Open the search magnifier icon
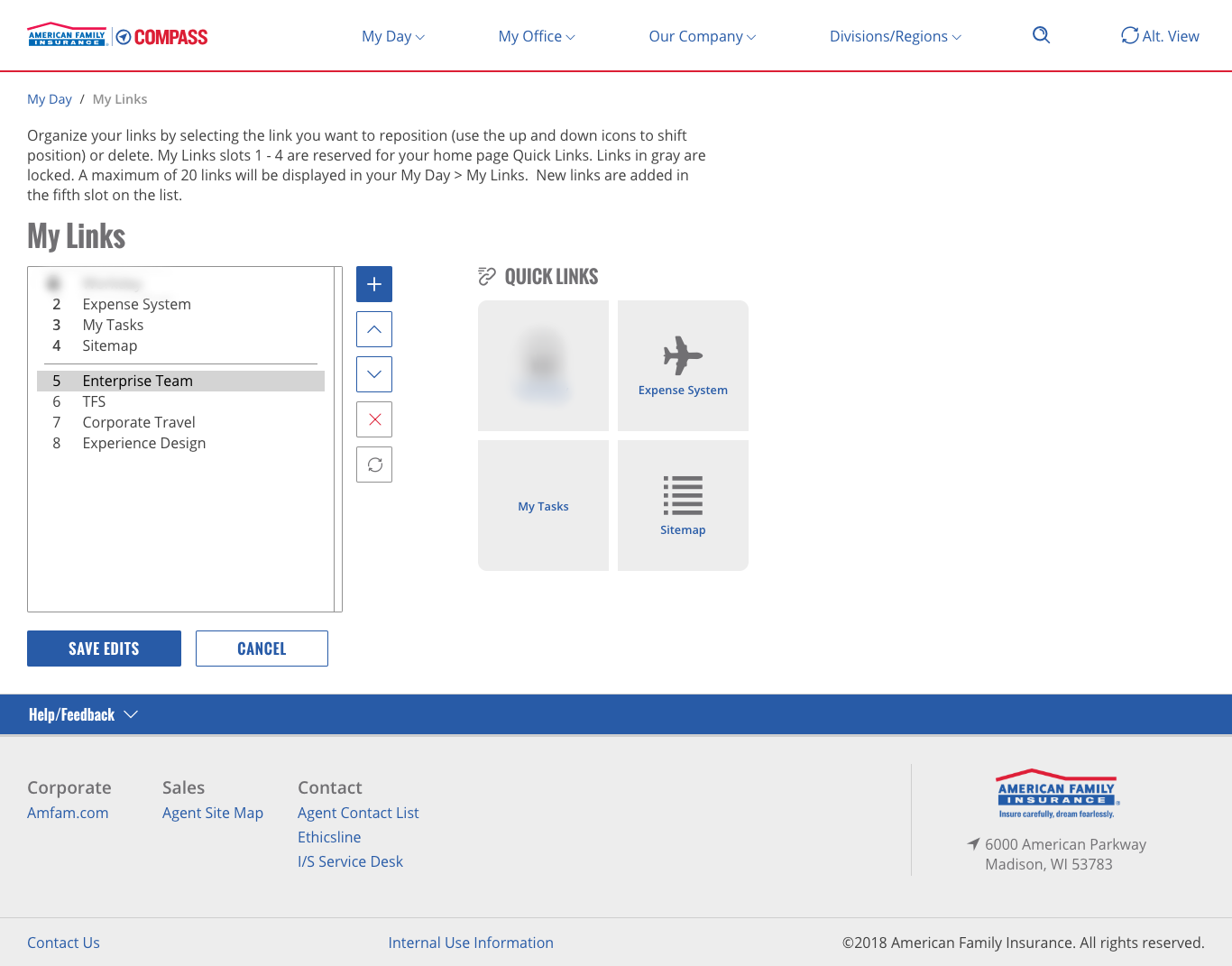The height and width of the screenshot is (966, 1232). 1041,35
